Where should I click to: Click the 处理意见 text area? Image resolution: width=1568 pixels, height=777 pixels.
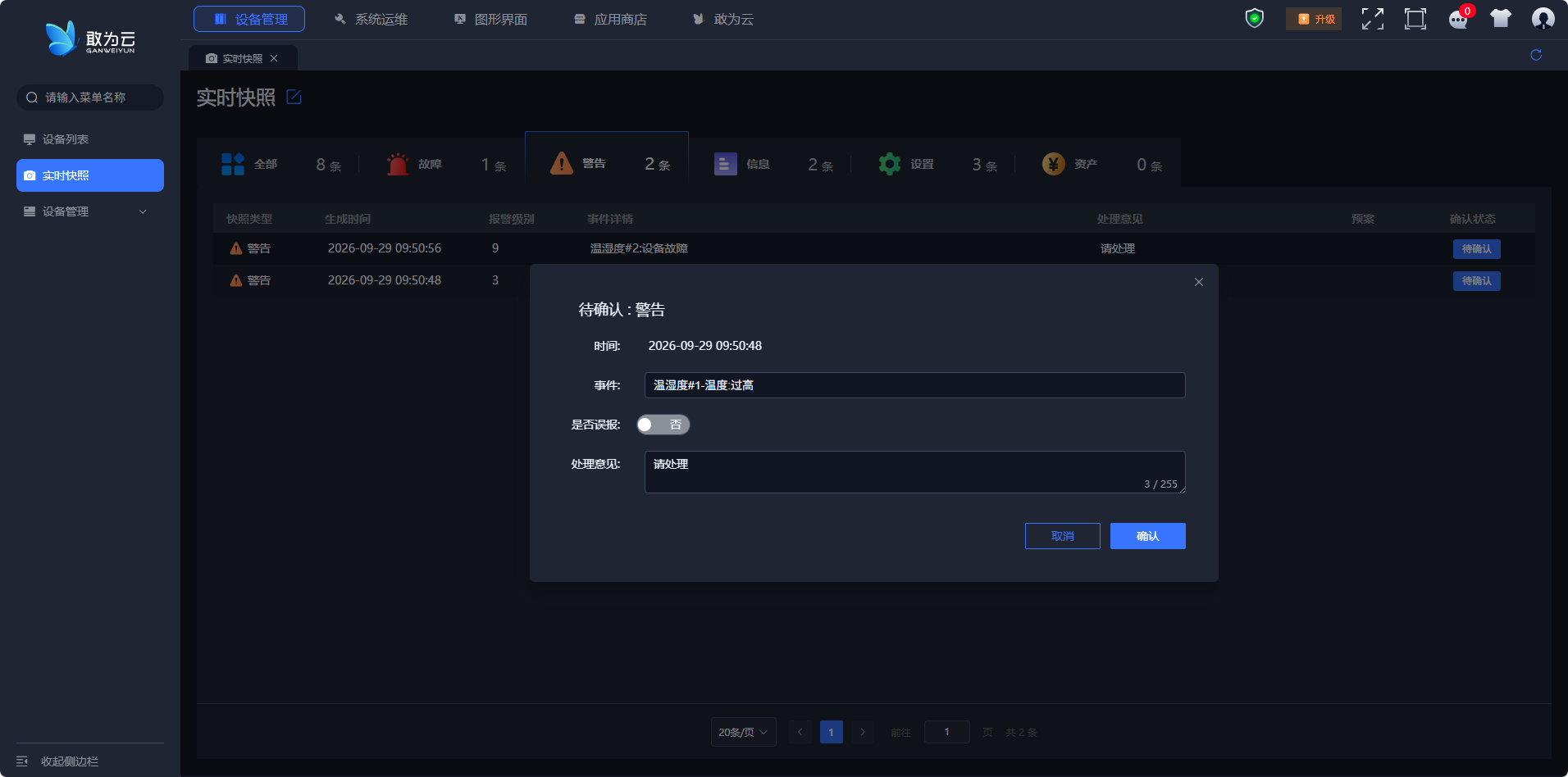click(915, 472)
